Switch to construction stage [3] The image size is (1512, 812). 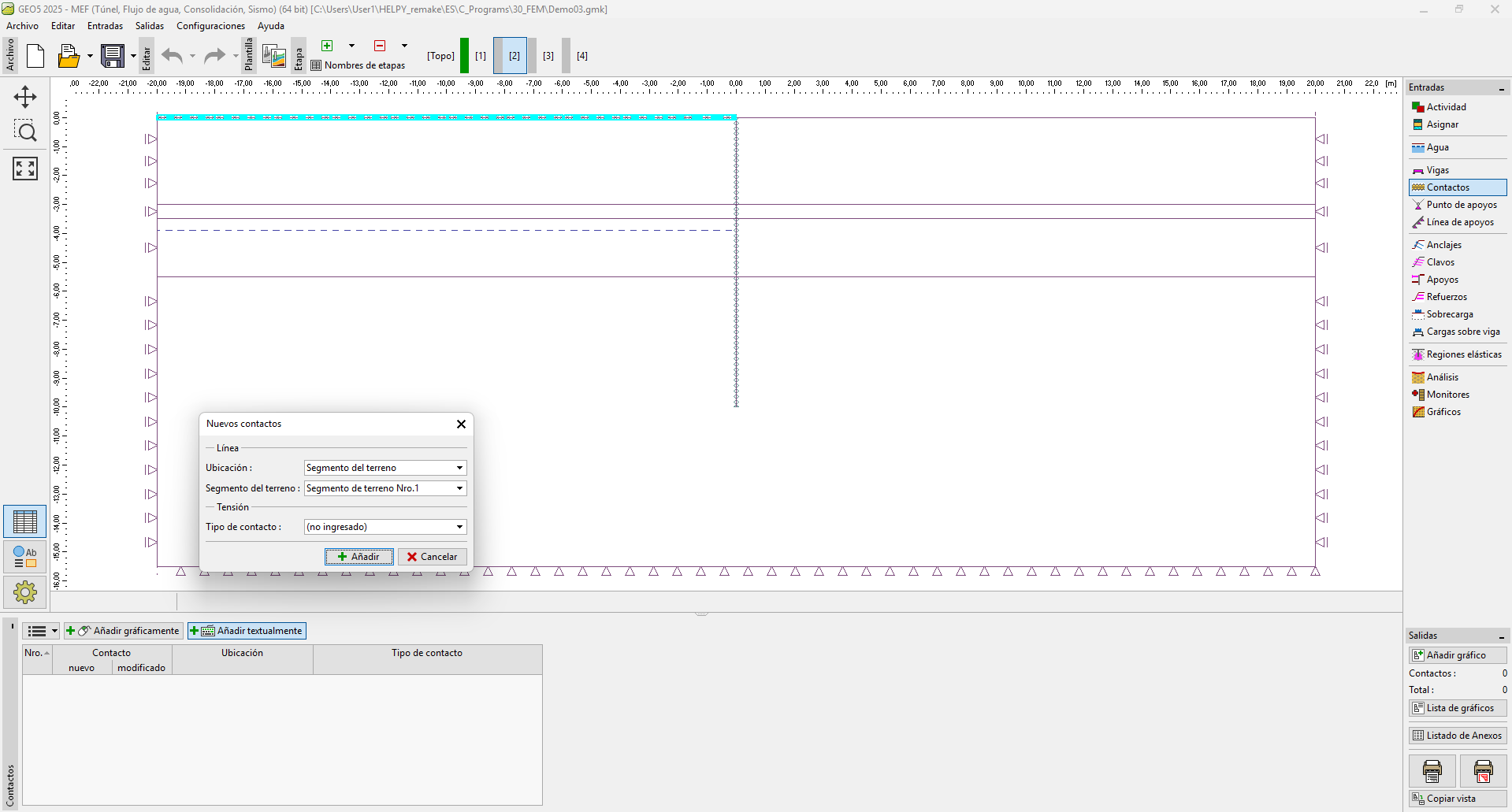pyautogui.click(x=548, y=56)
